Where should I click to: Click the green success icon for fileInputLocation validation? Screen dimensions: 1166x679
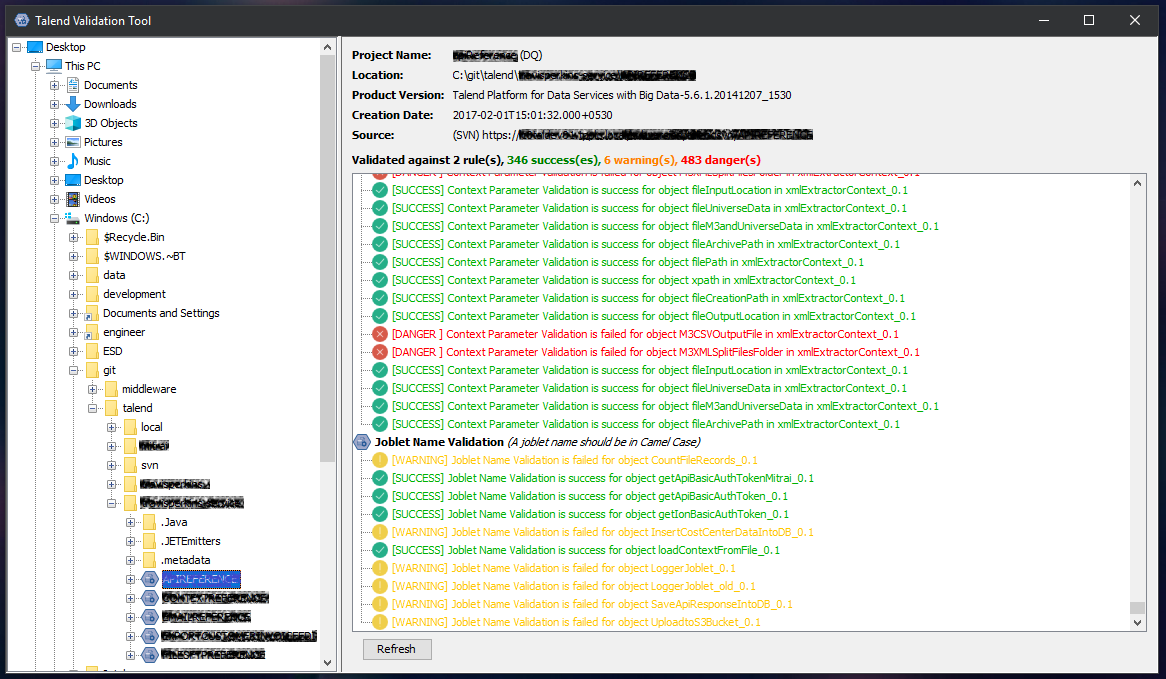[x=379, y=189]
